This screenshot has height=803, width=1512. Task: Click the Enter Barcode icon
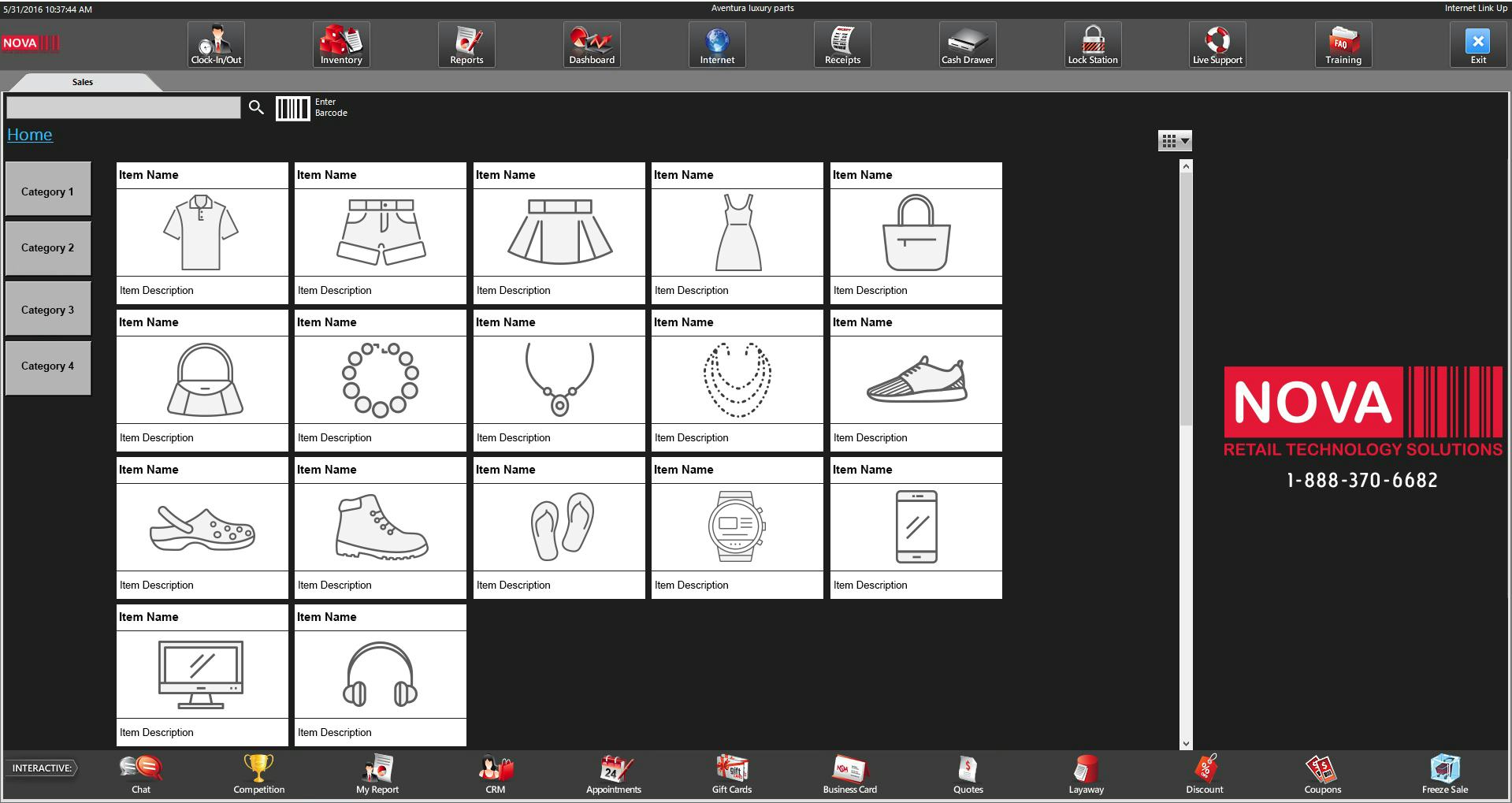coord(292,108)
